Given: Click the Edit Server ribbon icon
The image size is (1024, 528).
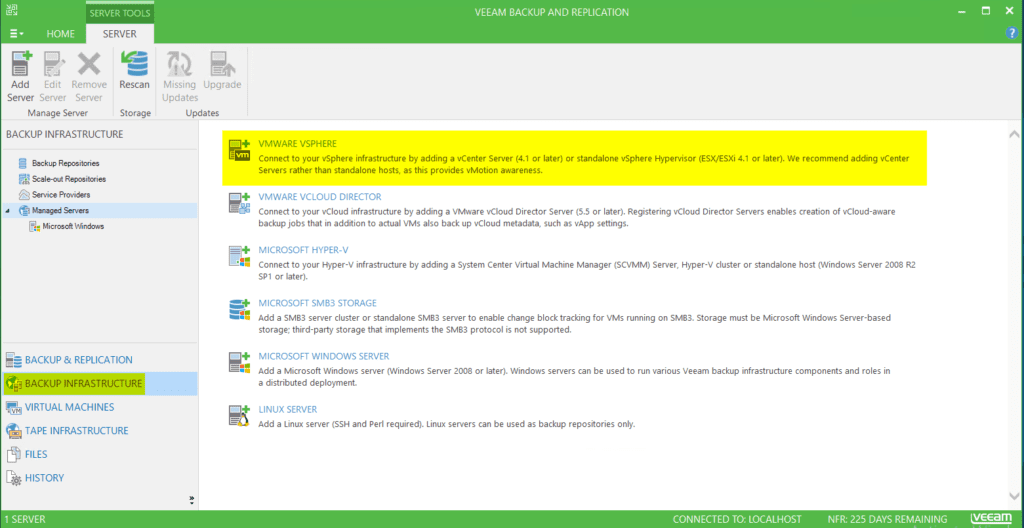Looking at the screenshot, I should point(53,64).
